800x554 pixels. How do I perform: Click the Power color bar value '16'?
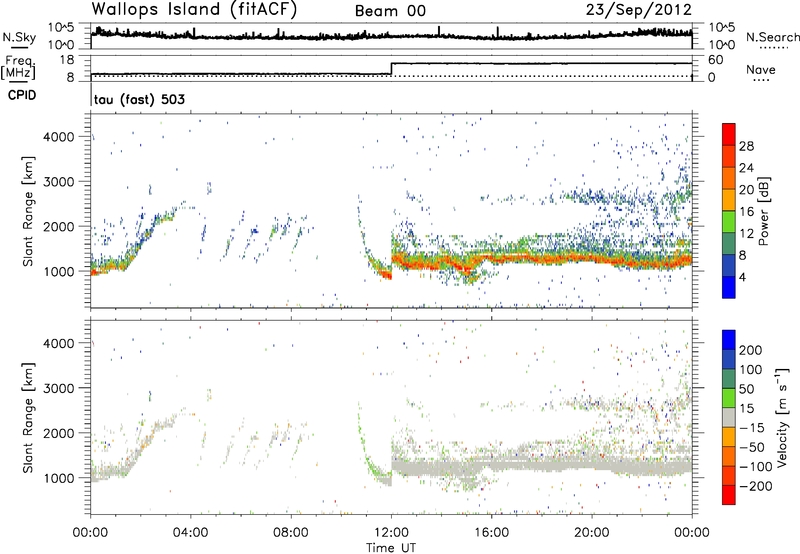[746, 212]
